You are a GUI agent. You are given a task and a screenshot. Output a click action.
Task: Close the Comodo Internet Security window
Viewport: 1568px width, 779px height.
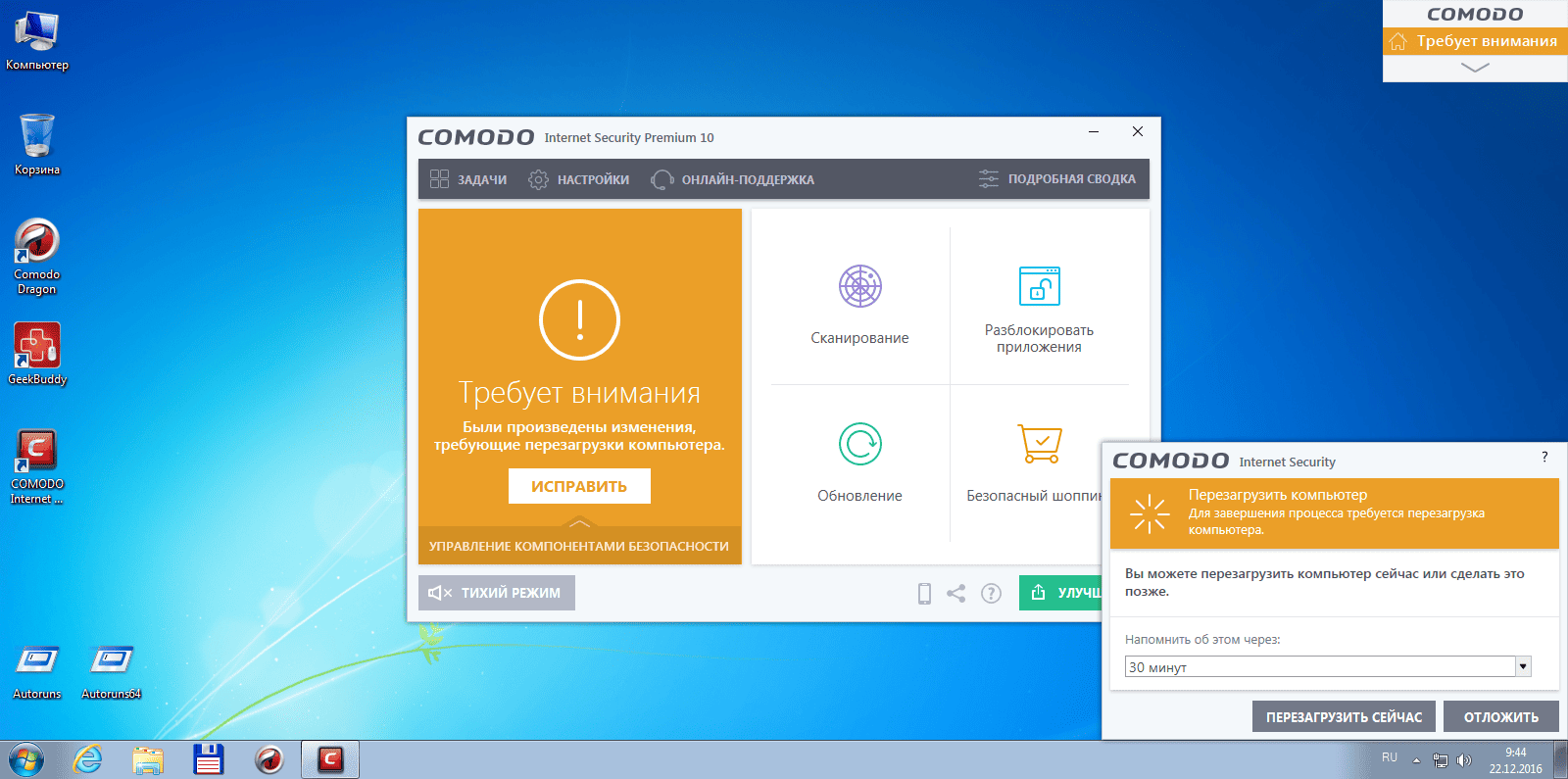(1138, 131)
